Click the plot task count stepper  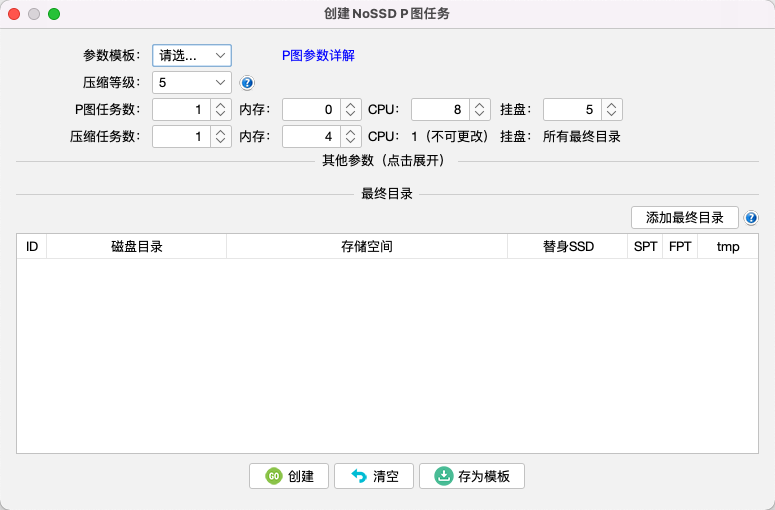(x=220, y=110)
